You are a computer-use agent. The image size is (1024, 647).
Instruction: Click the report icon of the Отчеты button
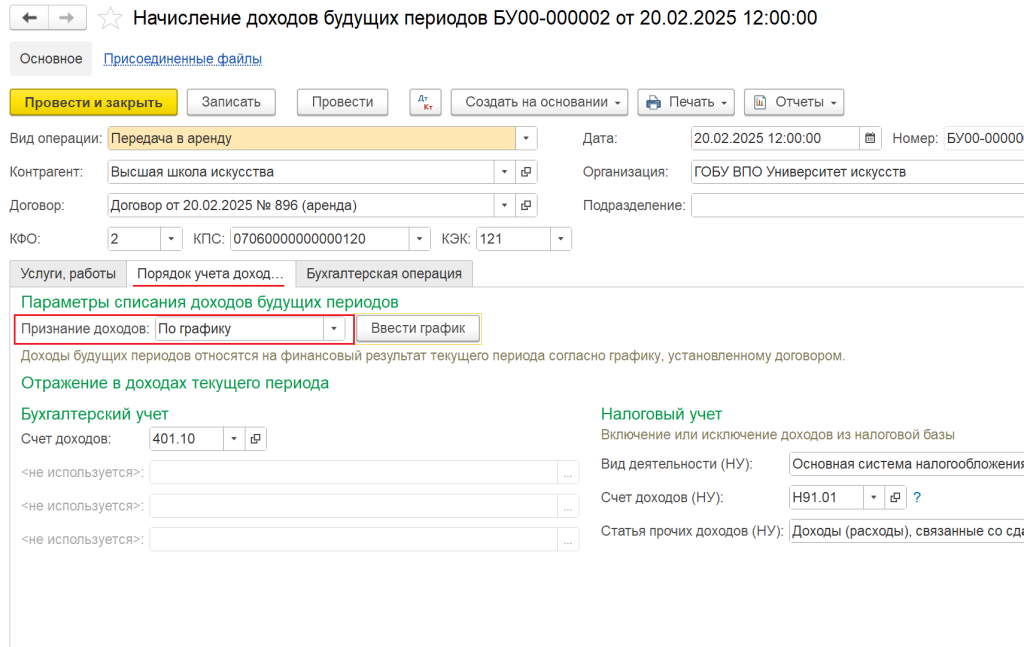[x=760, y=103]
